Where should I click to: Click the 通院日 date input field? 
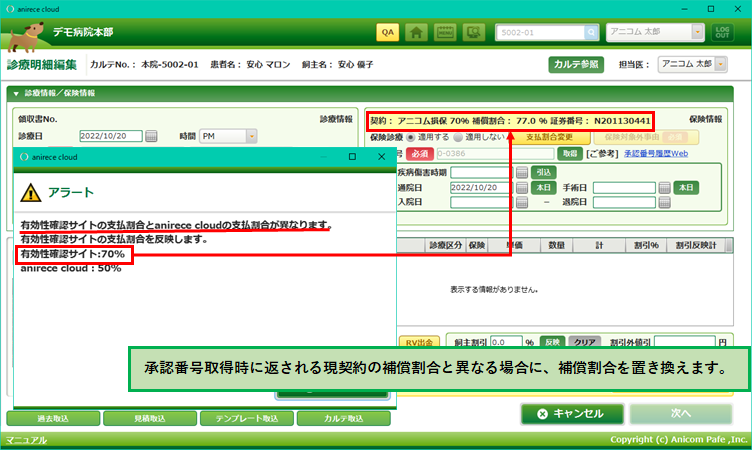point(482,188)
